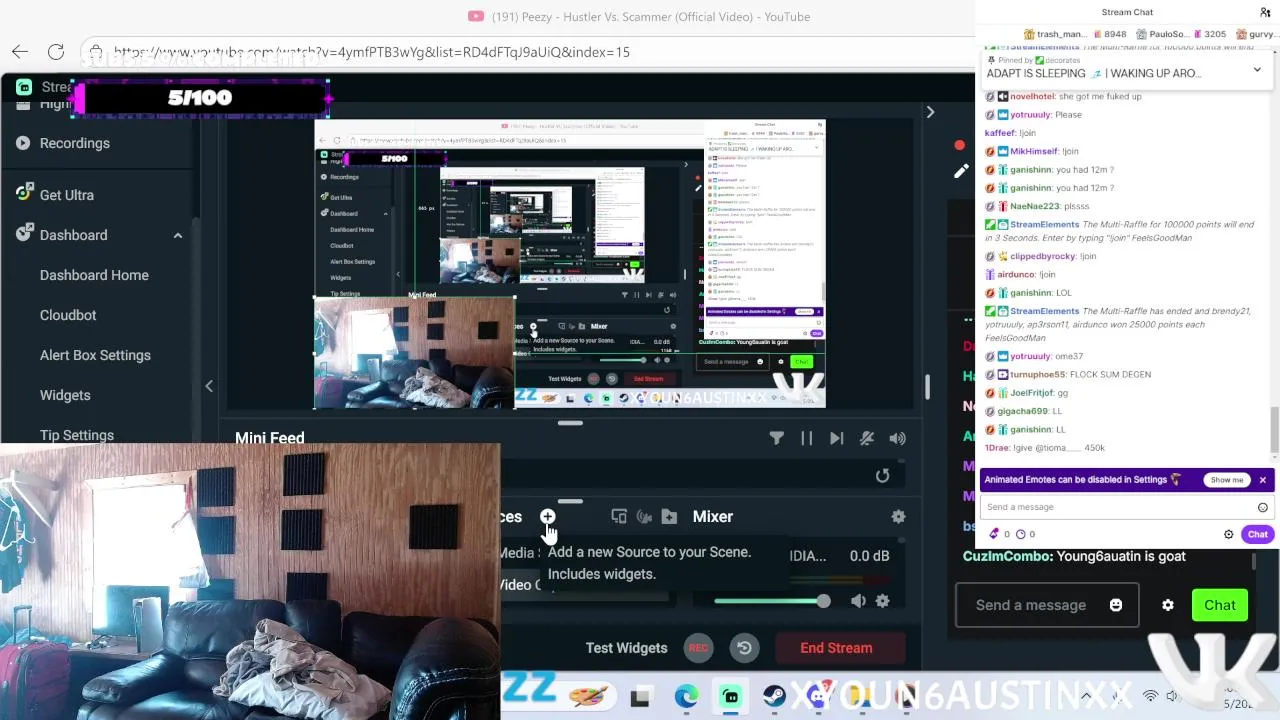The height and width of the screenshot is (720, 1280).
Task: Click the Show me button
Action: [x=1227, y=480]
